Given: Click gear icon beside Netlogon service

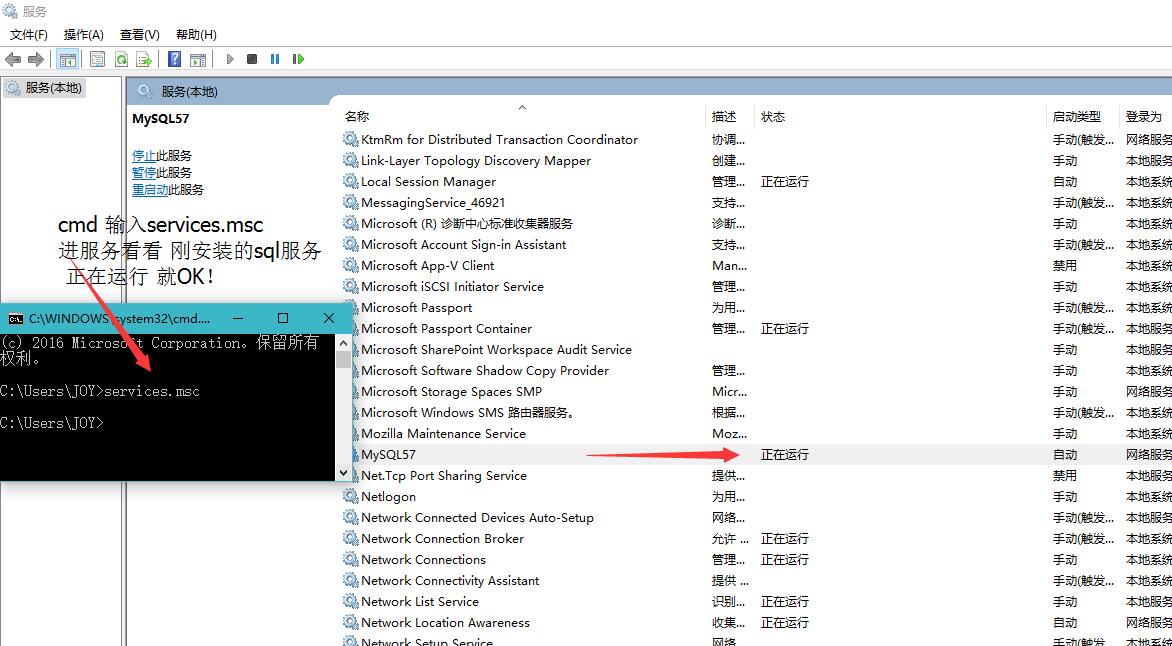Looking at the screenshot, I should click(351, 496).
